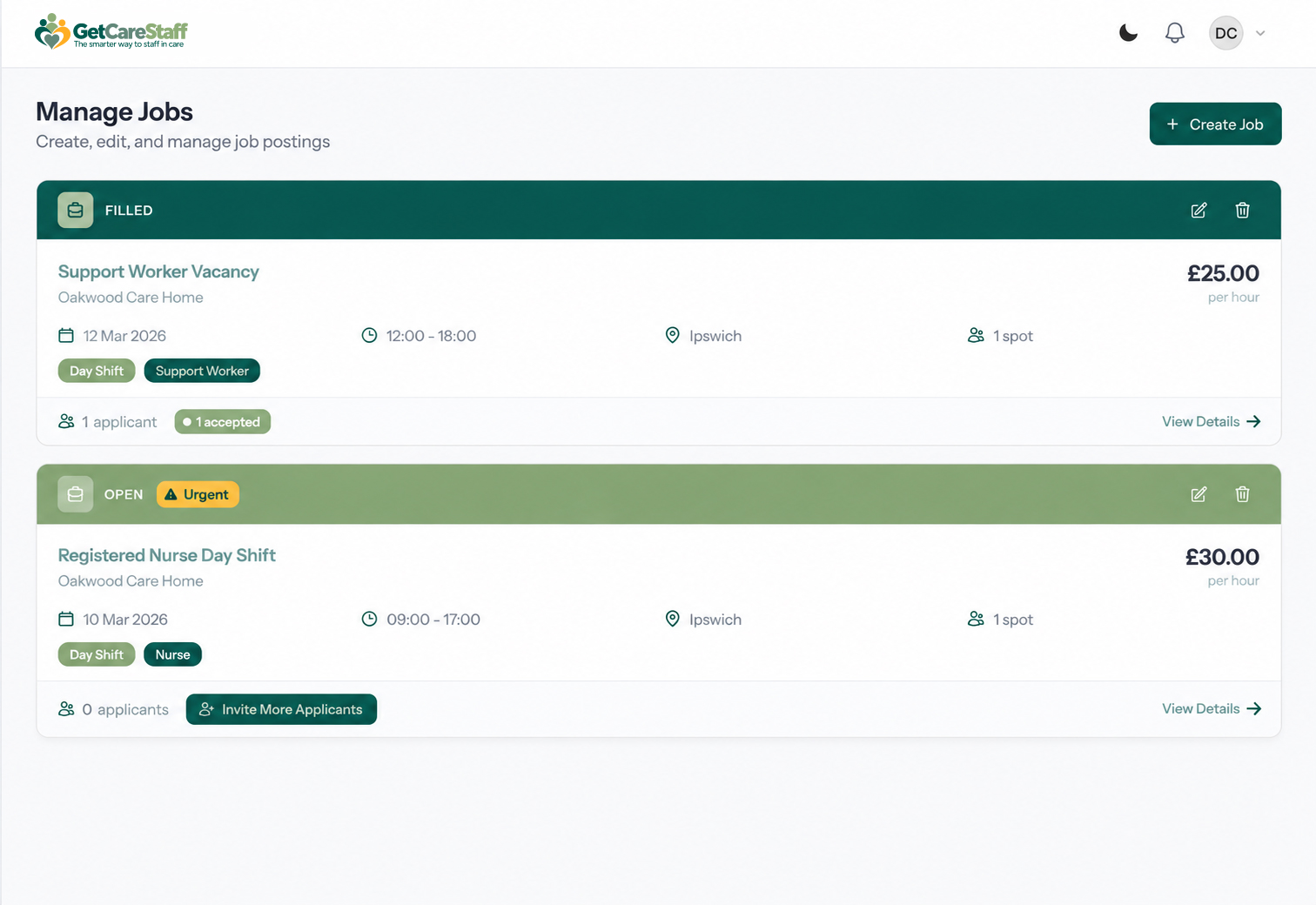The image size is (1316, 905).
Task: View Details for Registered Nurse Day Shift
Action: 1212,708
